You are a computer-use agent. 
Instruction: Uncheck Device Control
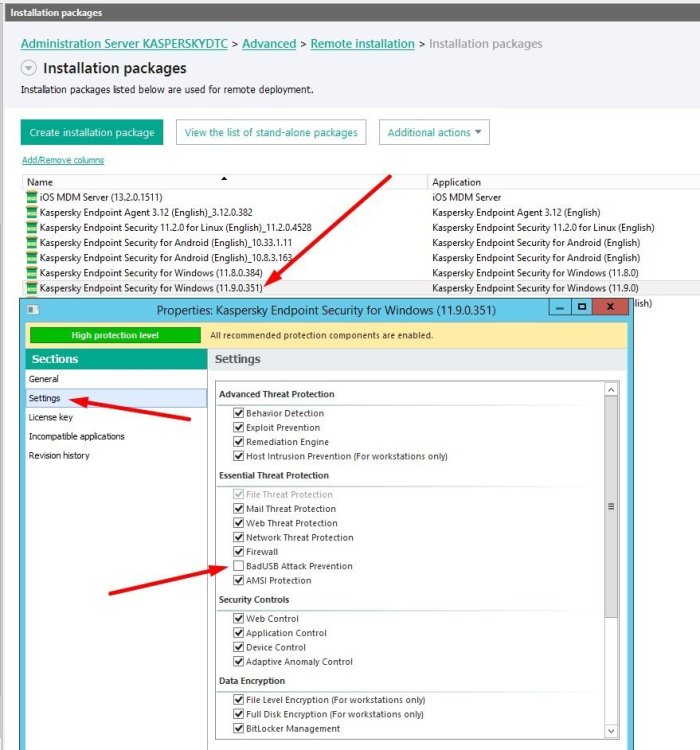[238, 647]
